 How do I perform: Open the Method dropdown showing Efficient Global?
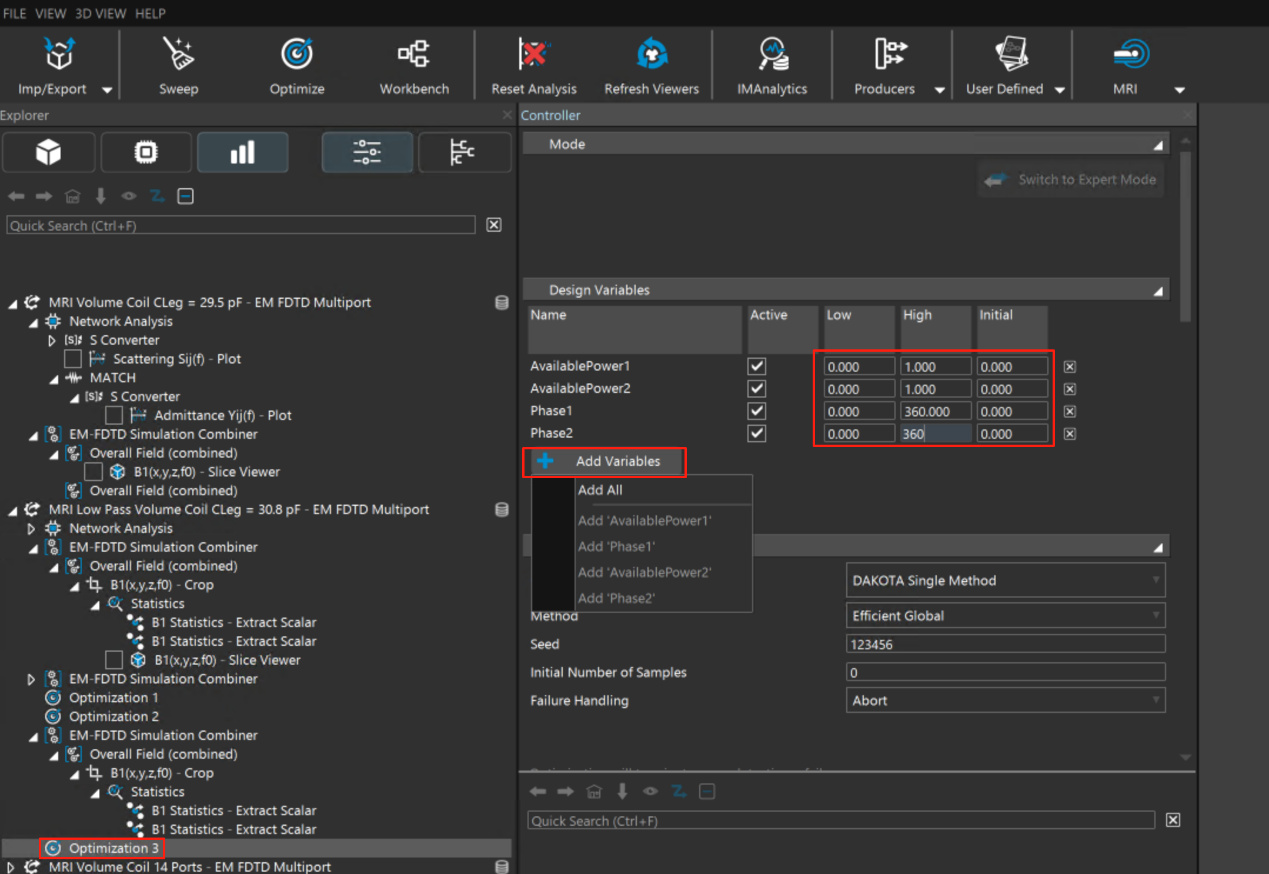coord(1005,616)
